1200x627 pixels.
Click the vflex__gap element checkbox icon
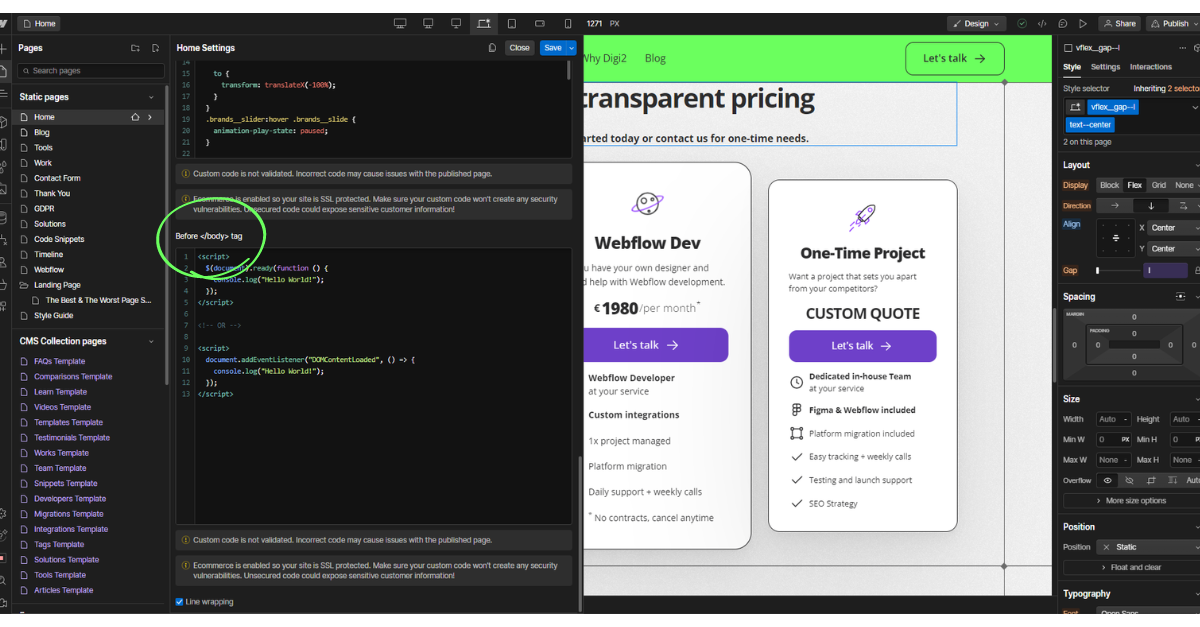click(1068, 48)
